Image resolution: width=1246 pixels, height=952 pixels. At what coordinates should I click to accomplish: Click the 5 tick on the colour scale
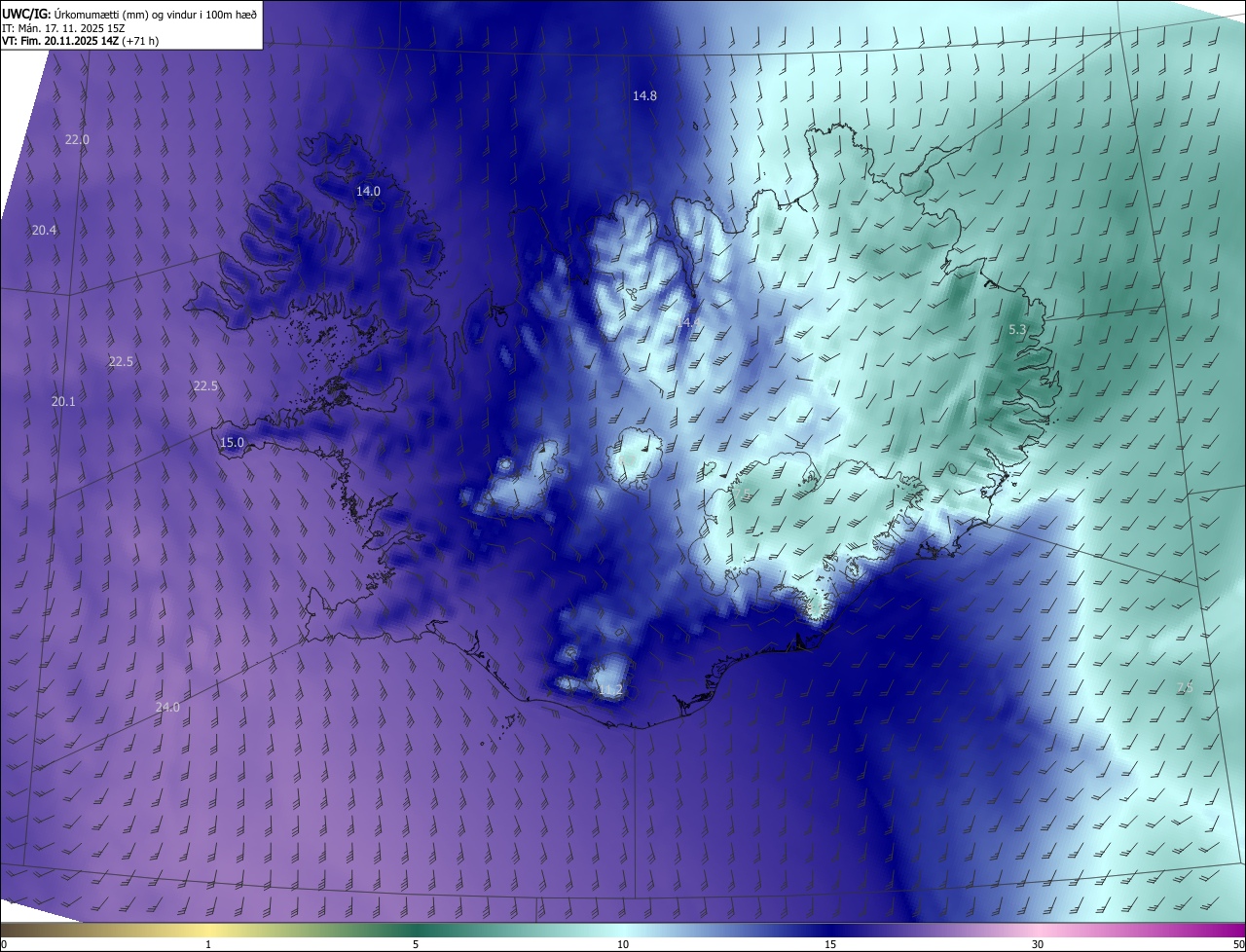coord(416,944)
